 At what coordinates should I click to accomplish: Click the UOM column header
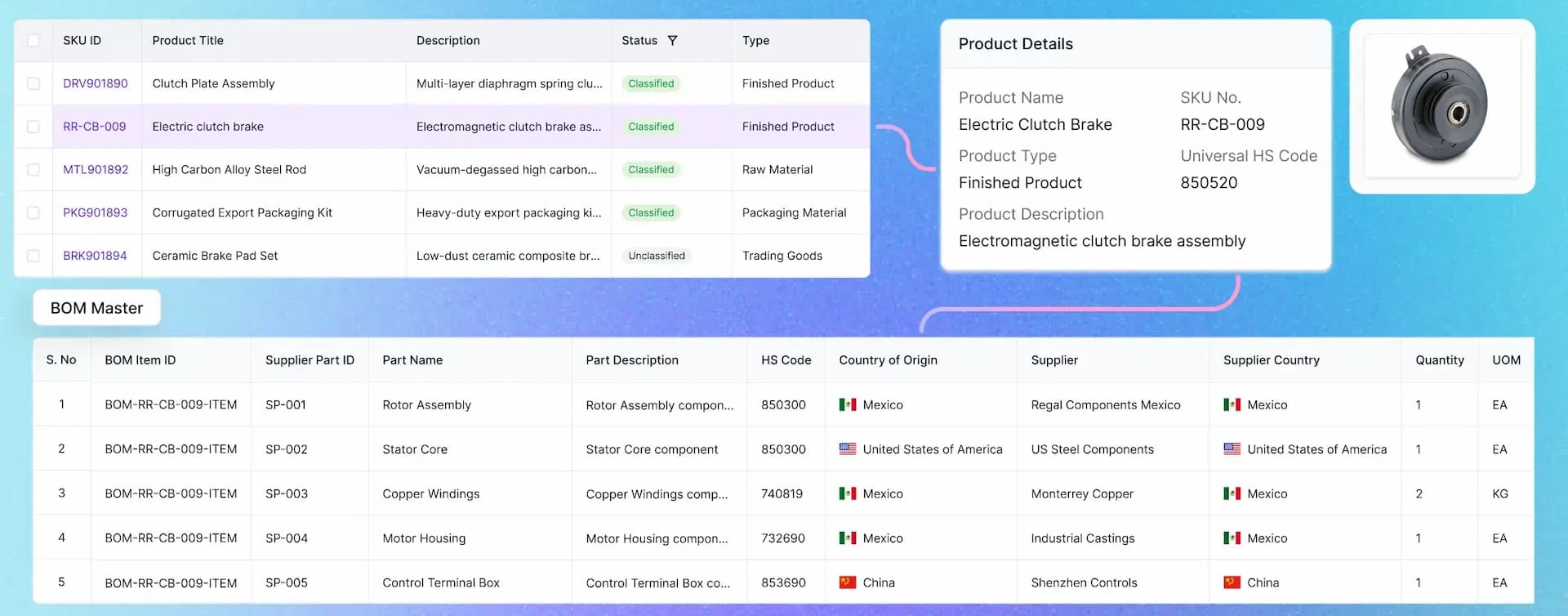point(1506,359)
